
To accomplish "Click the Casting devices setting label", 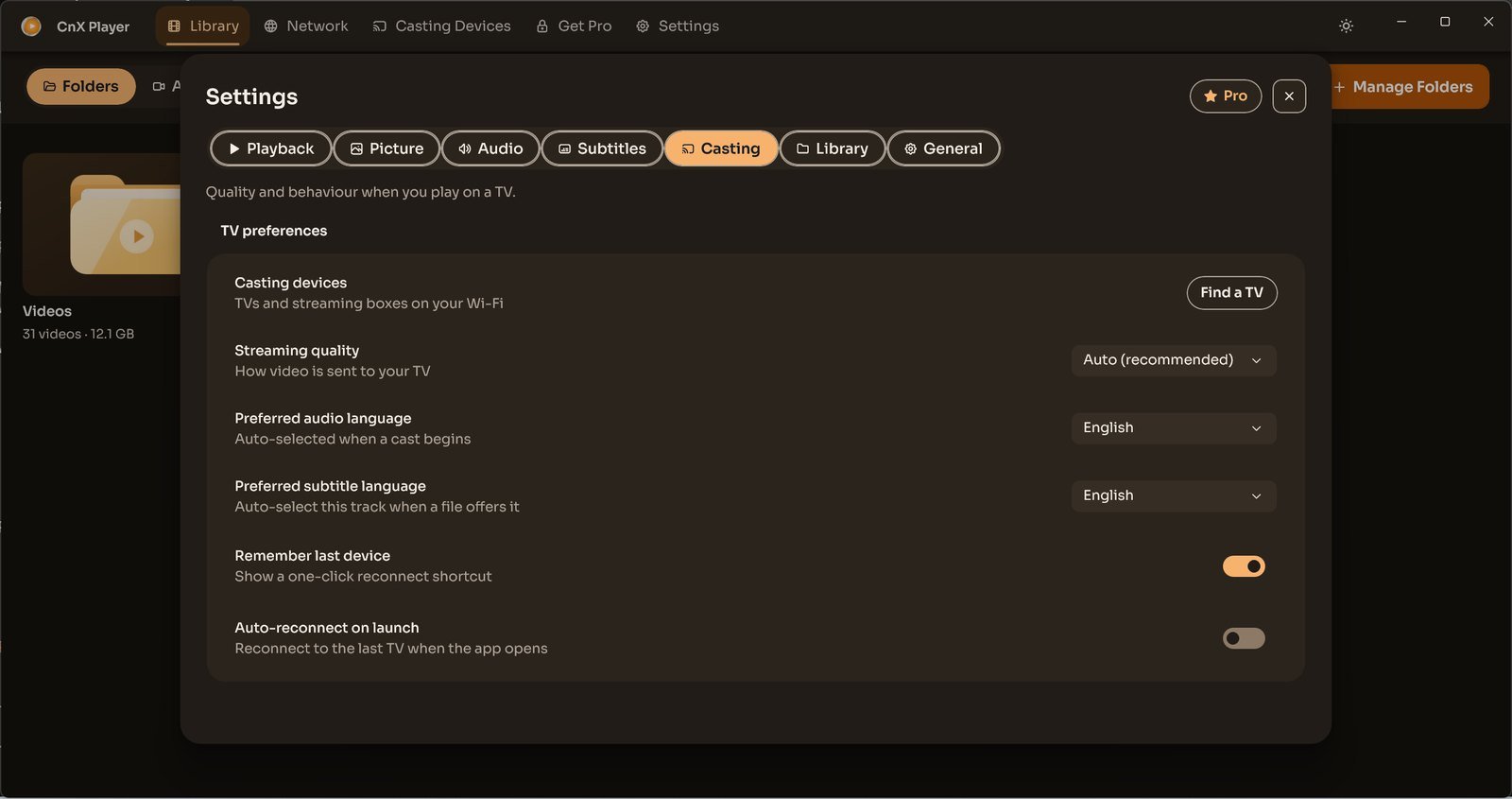I will 290,283.
